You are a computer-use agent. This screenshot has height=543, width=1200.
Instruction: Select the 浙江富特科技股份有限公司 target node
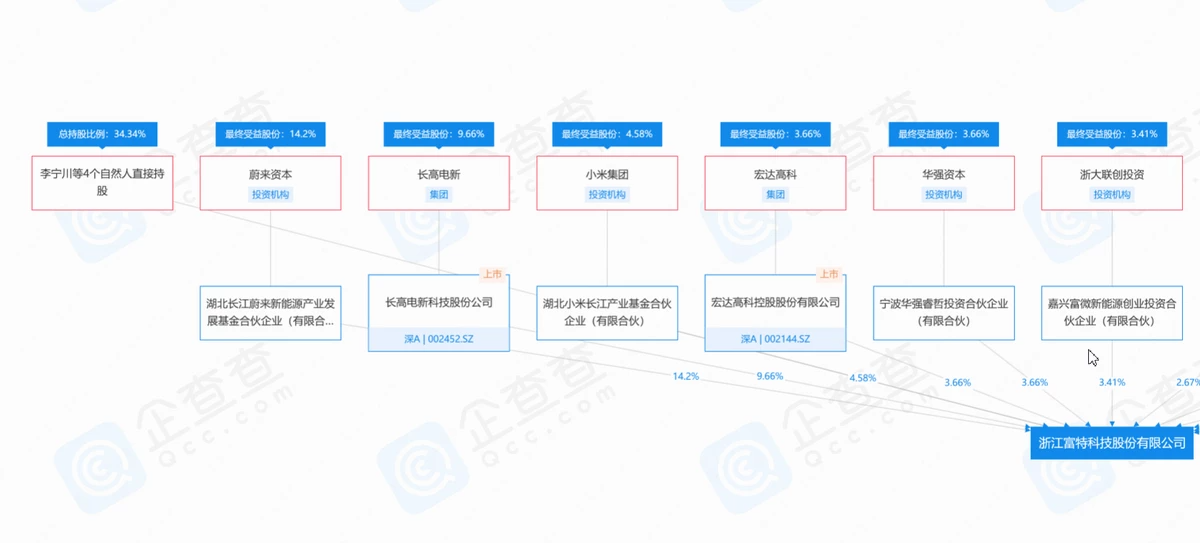point(1112,442)
